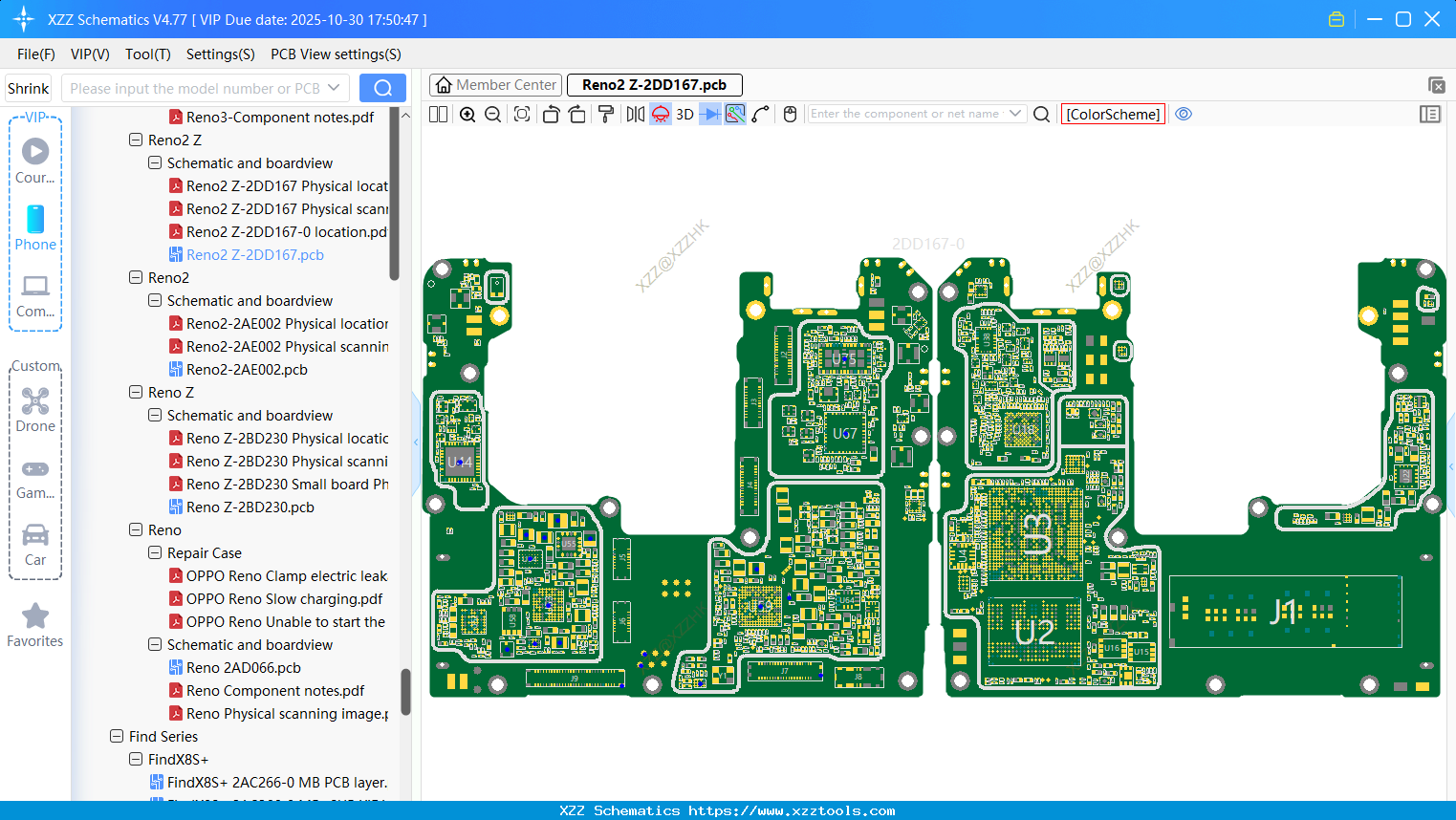The height and width of the screenshot is (820, 1456).
Task: Search the entered component or net name
Action: 1042,114
